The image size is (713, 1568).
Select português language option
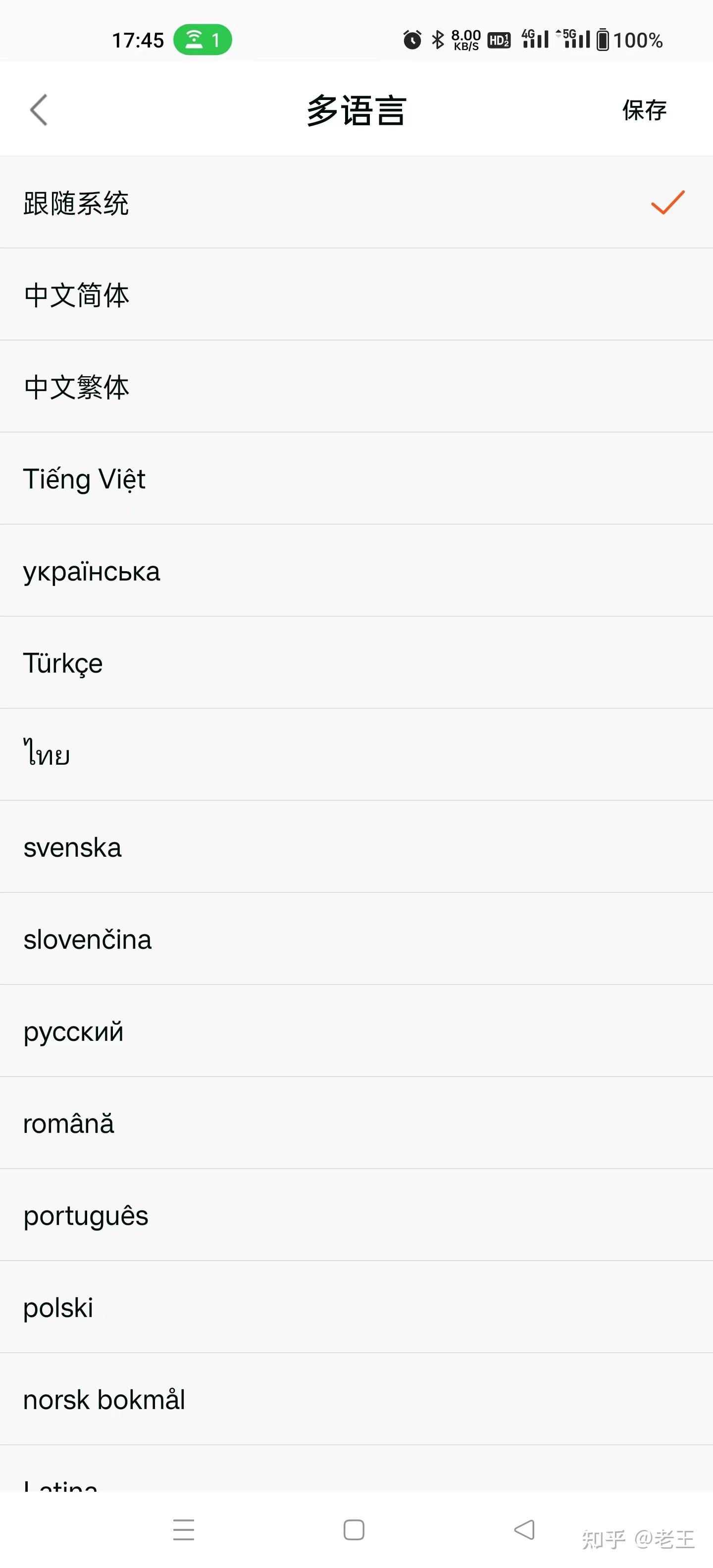(x=86, y=1216)
